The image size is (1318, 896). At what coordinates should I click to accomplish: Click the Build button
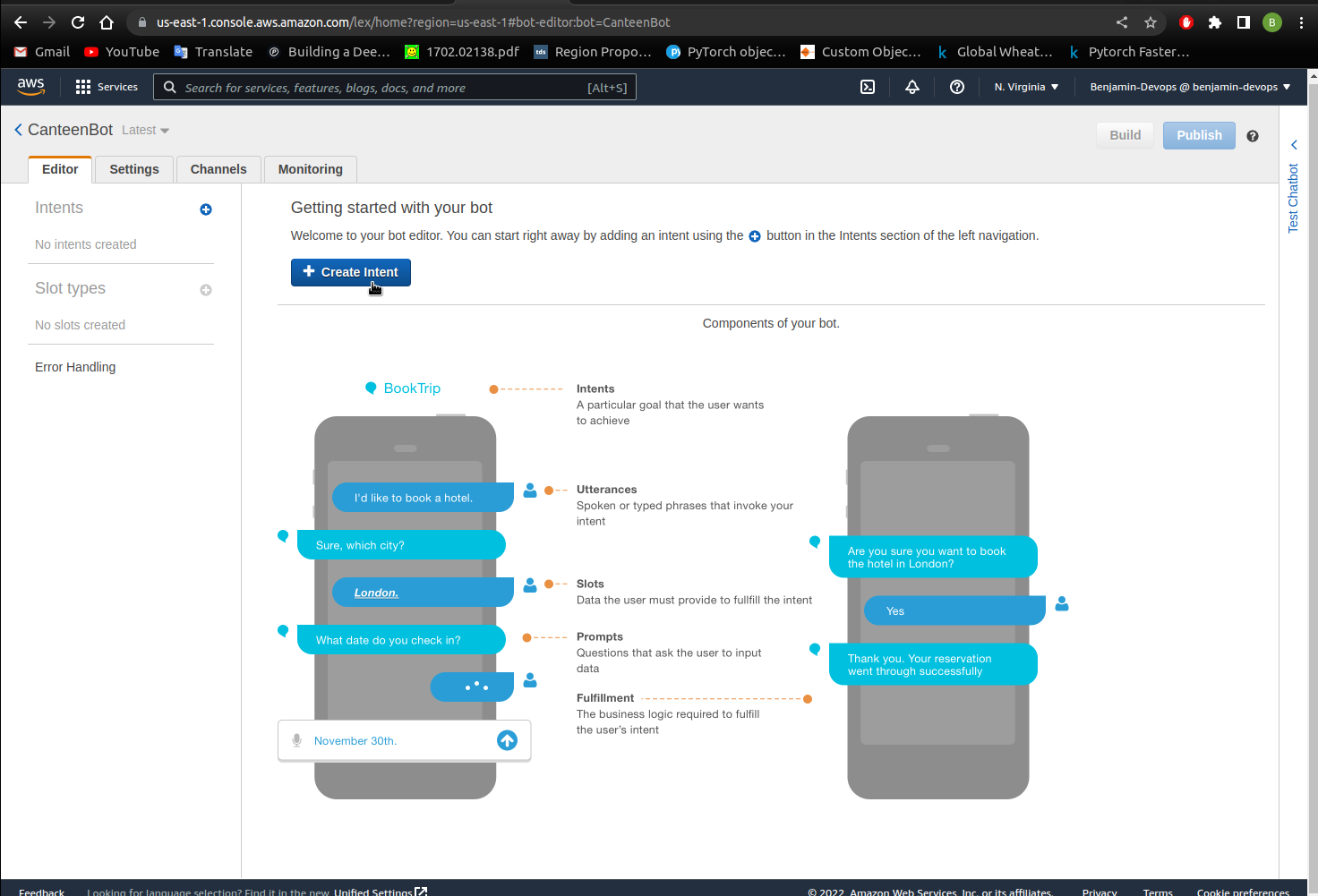pos(1125,135)
